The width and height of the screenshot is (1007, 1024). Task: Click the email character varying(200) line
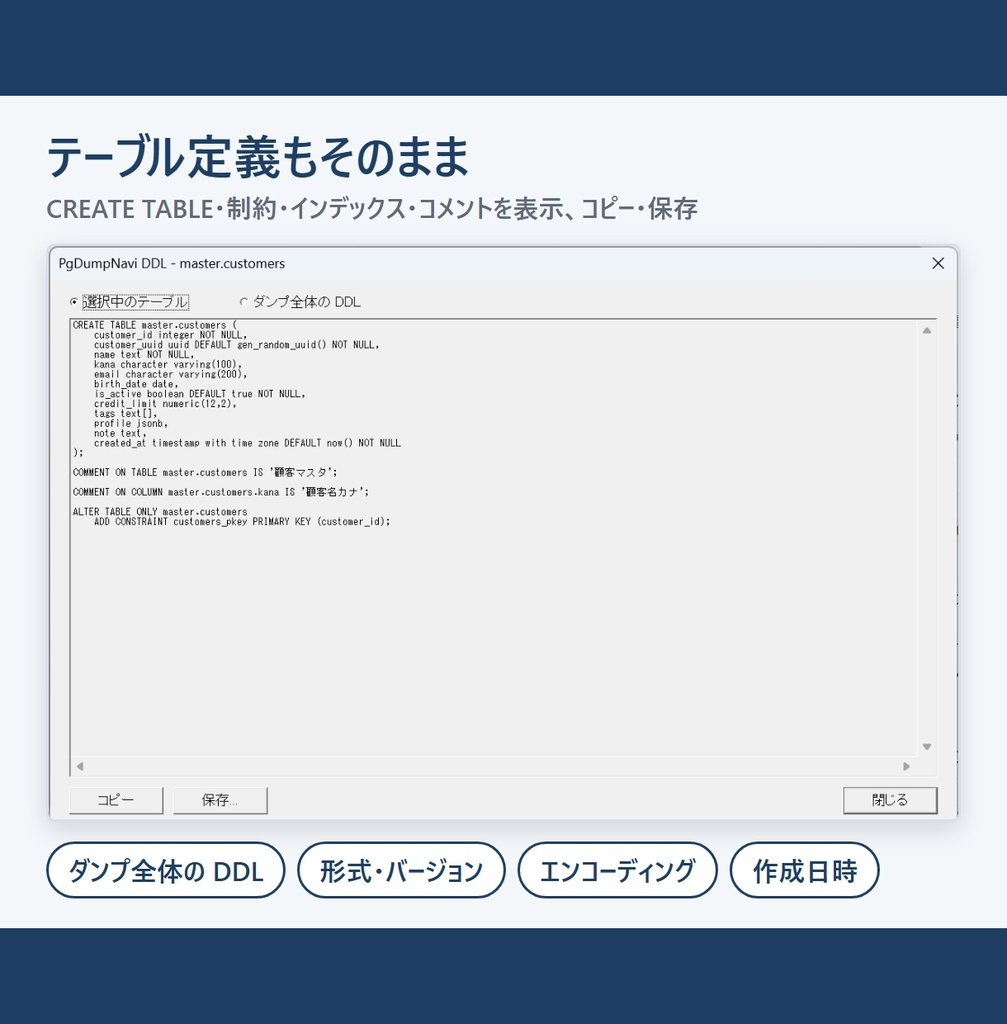[x=170, y=374]
